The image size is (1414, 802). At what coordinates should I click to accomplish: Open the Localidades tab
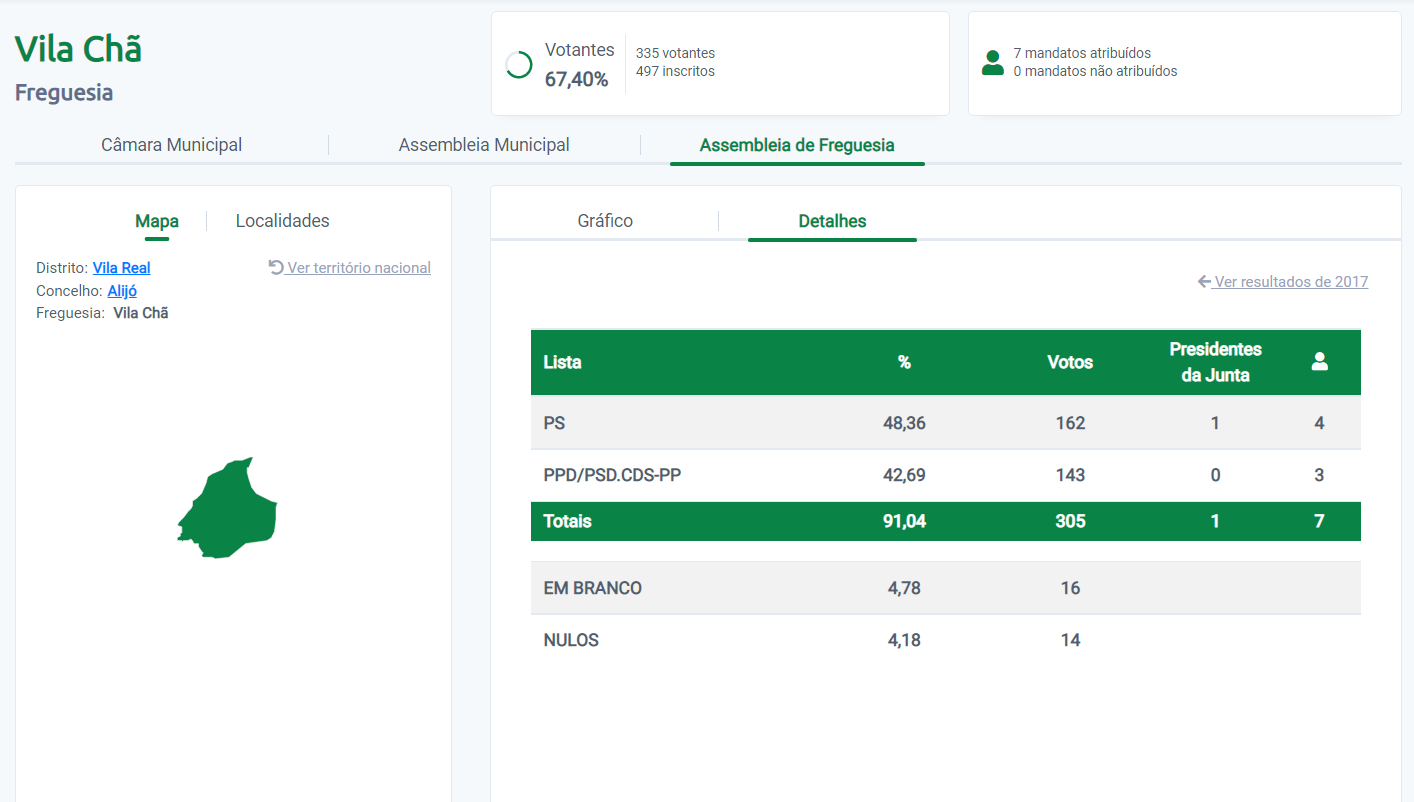tap(282, 221)
